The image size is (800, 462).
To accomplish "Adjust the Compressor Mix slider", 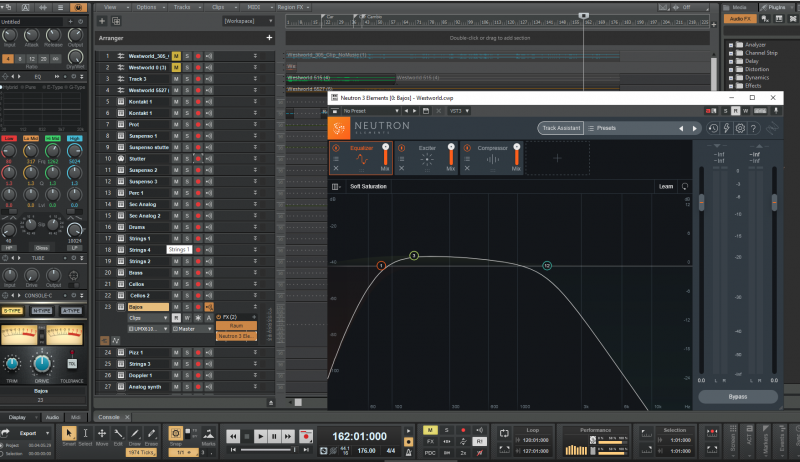I will (x=516, y=155).
